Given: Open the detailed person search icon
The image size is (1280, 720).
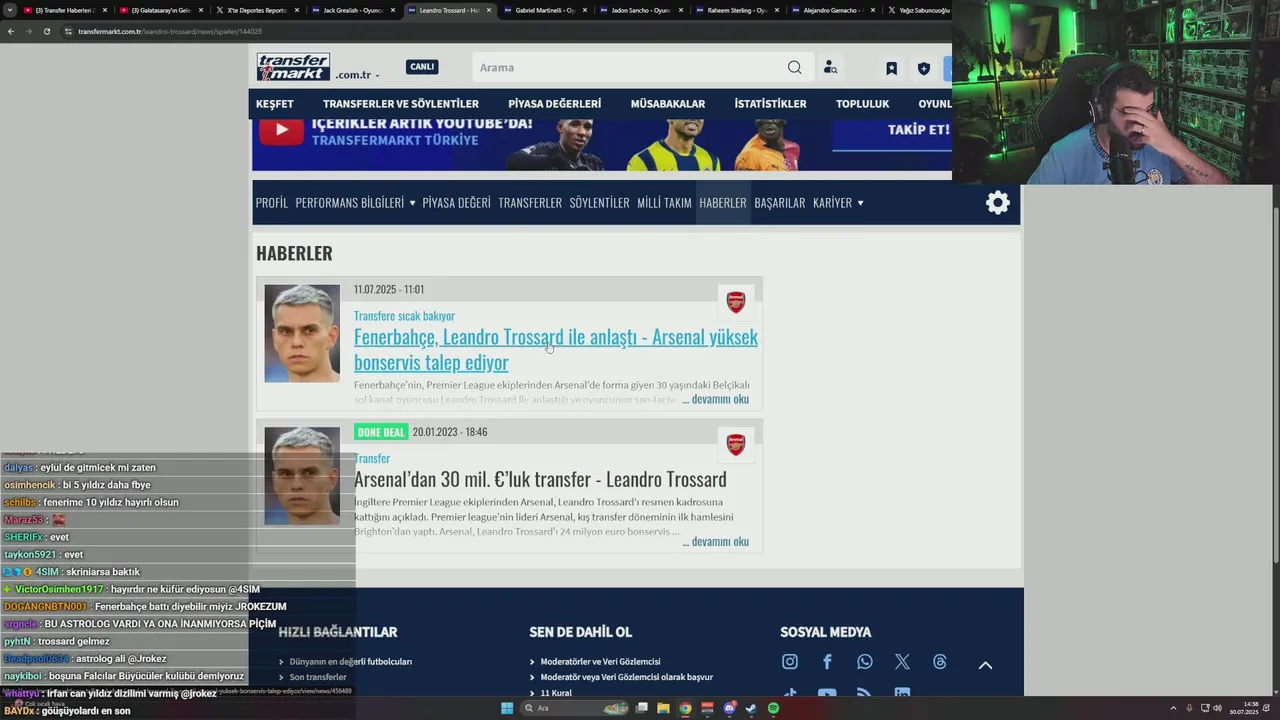Looking at the screenshot, I should pos(830,68).
